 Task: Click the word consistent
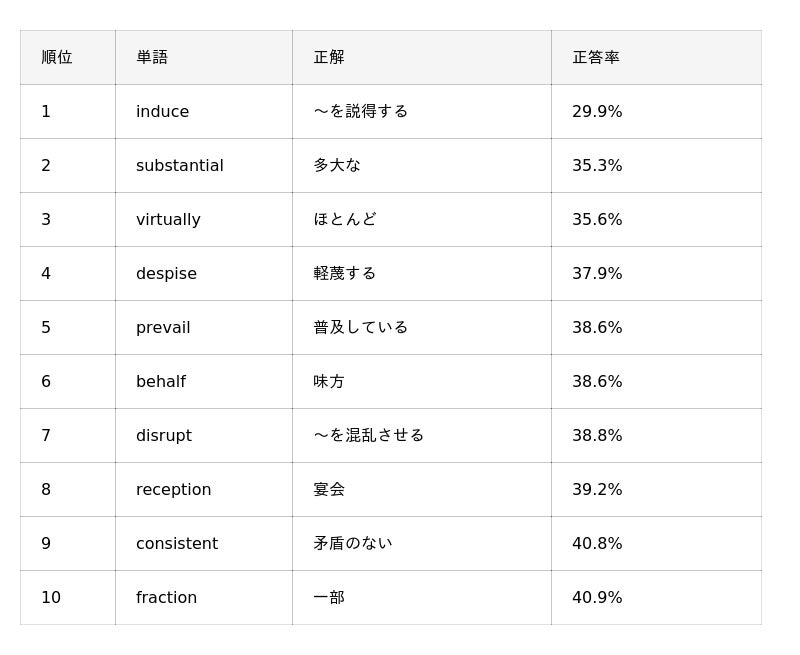coord(177,543)
